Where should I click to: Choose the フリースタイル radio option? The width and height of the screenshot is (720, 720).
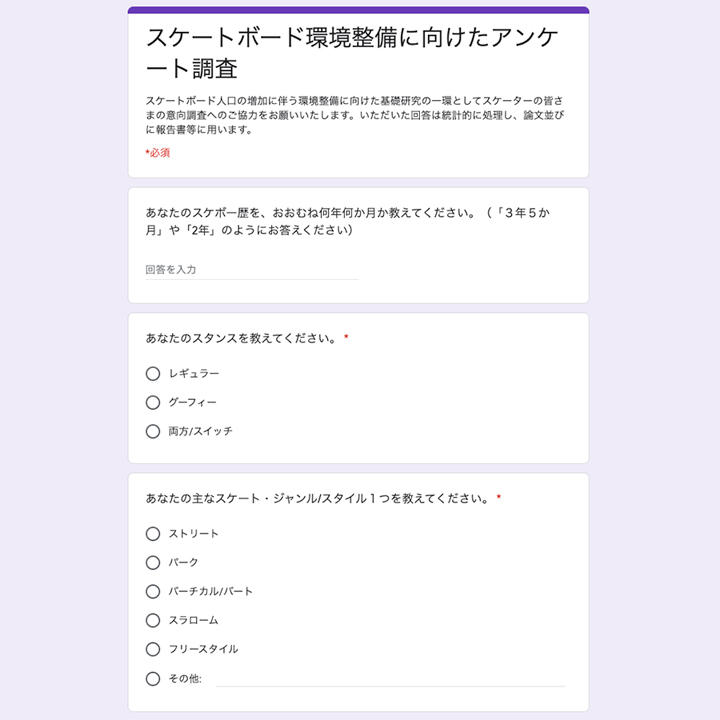[153, 649]
